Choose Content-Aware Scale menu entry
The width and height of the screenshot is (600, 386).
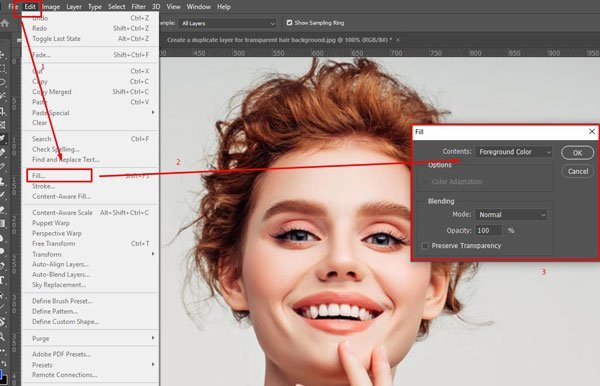pos(91,213)
